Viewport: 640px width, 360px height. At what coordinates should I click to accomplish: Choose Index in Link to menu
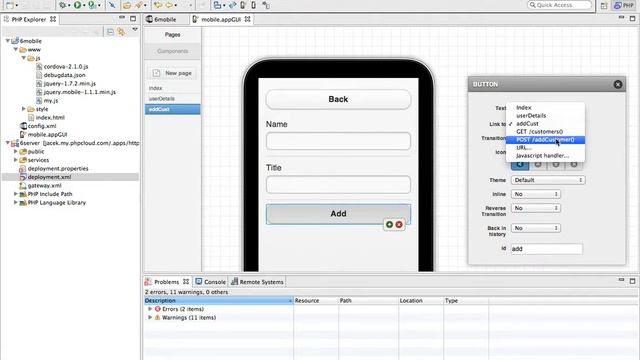pyautogui.click(x=545, y=108)
